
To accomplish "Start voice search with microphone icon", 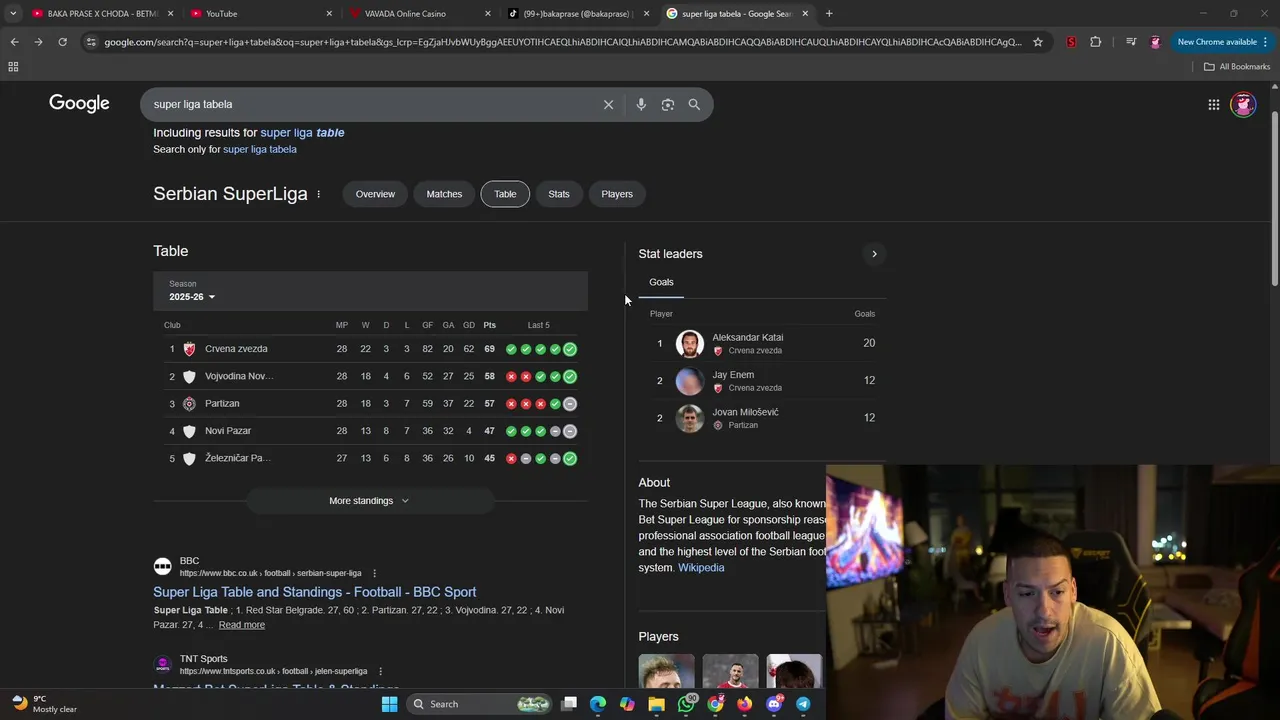I will point(641,104).
